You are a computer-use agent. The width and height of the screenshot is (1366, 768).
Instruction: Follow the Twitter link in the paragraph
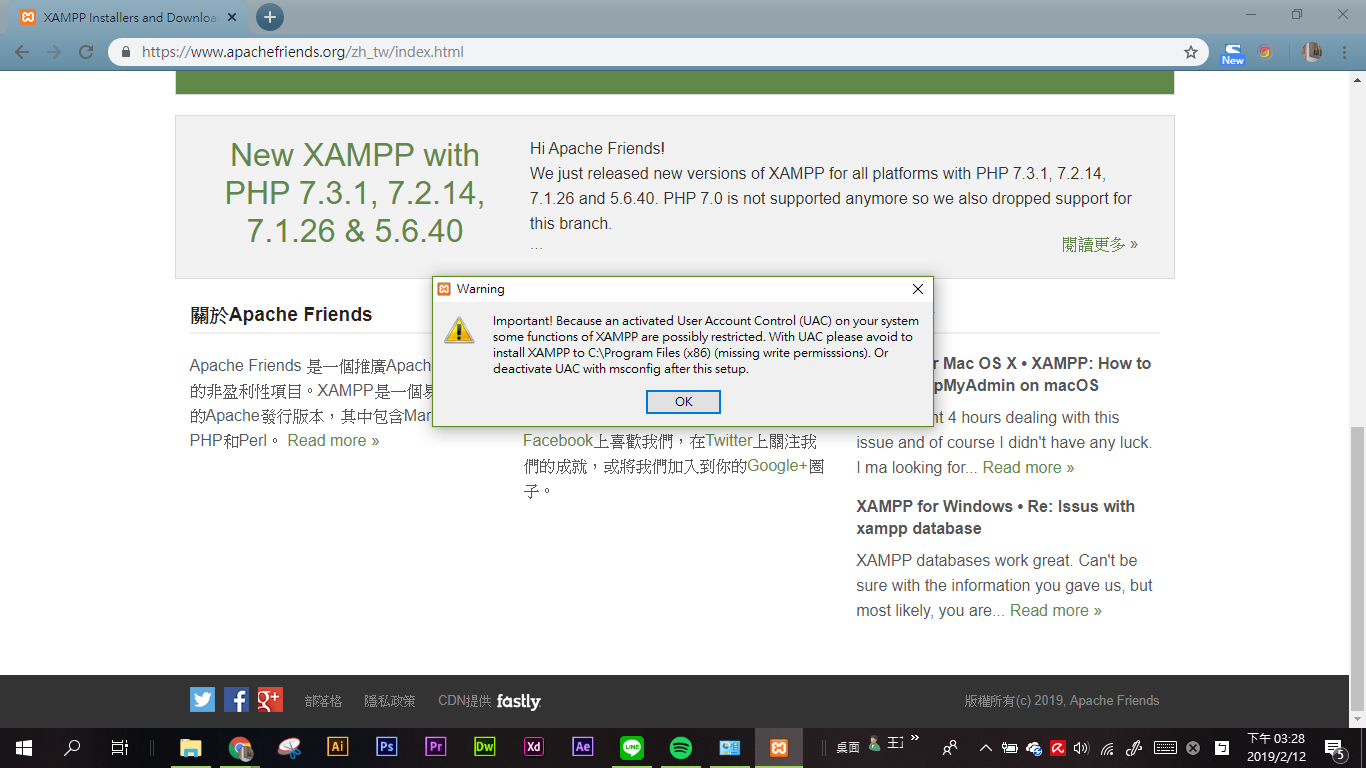729,440
